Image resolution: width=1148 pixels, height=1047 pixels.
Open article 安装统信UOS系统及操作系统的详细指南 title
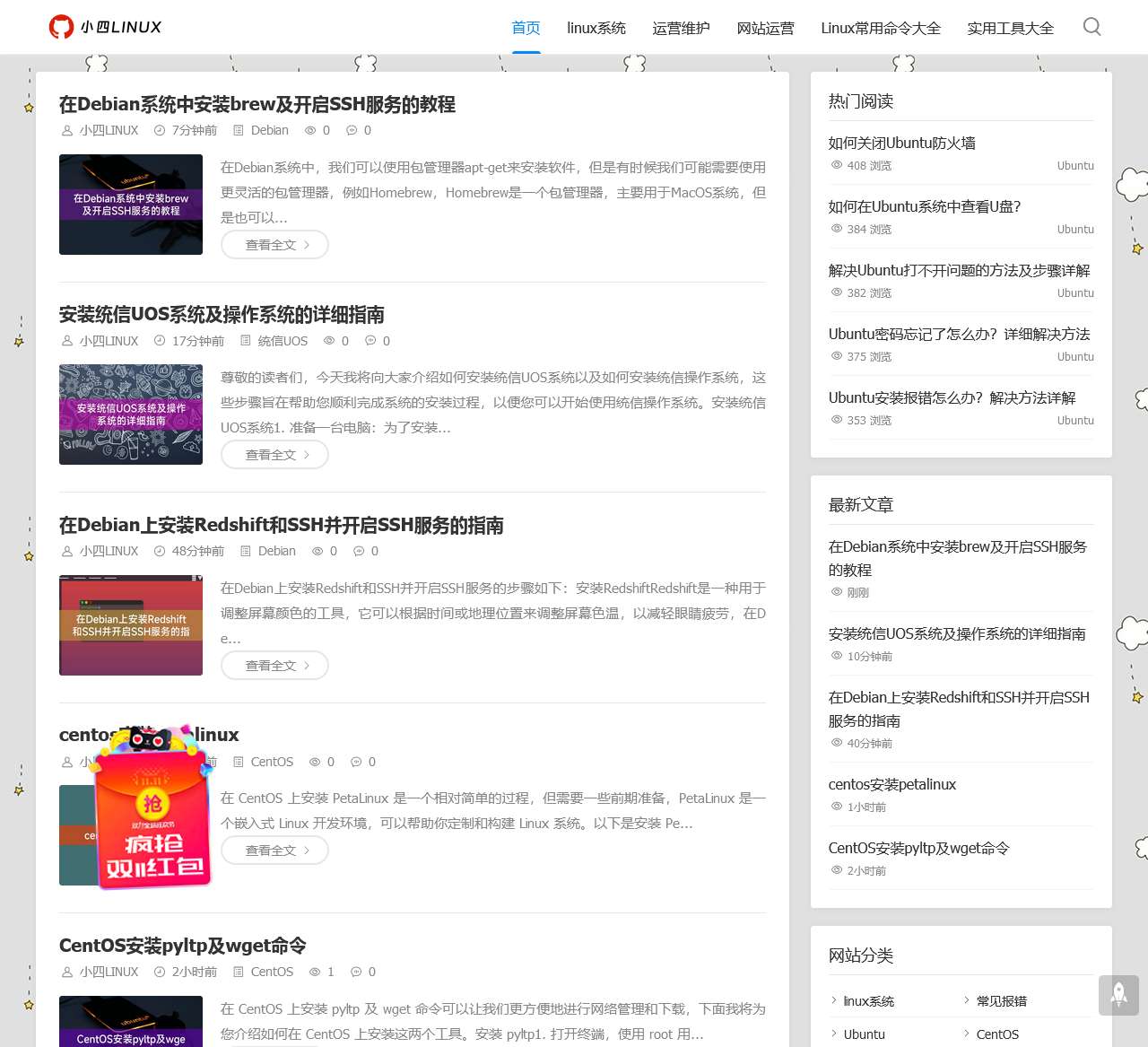tap(222, 314)
